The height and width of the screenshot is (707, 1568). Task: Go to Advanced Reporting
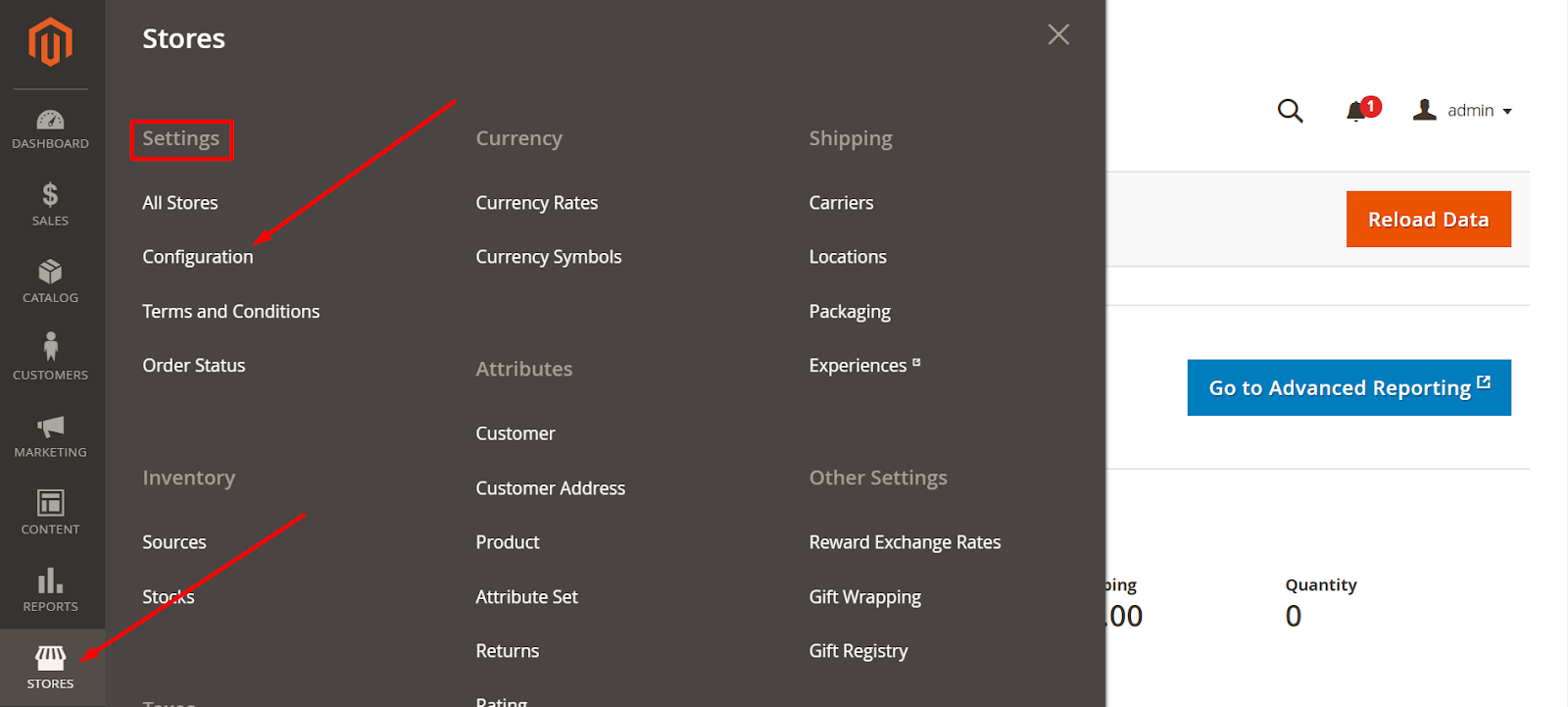point(1348,387)
